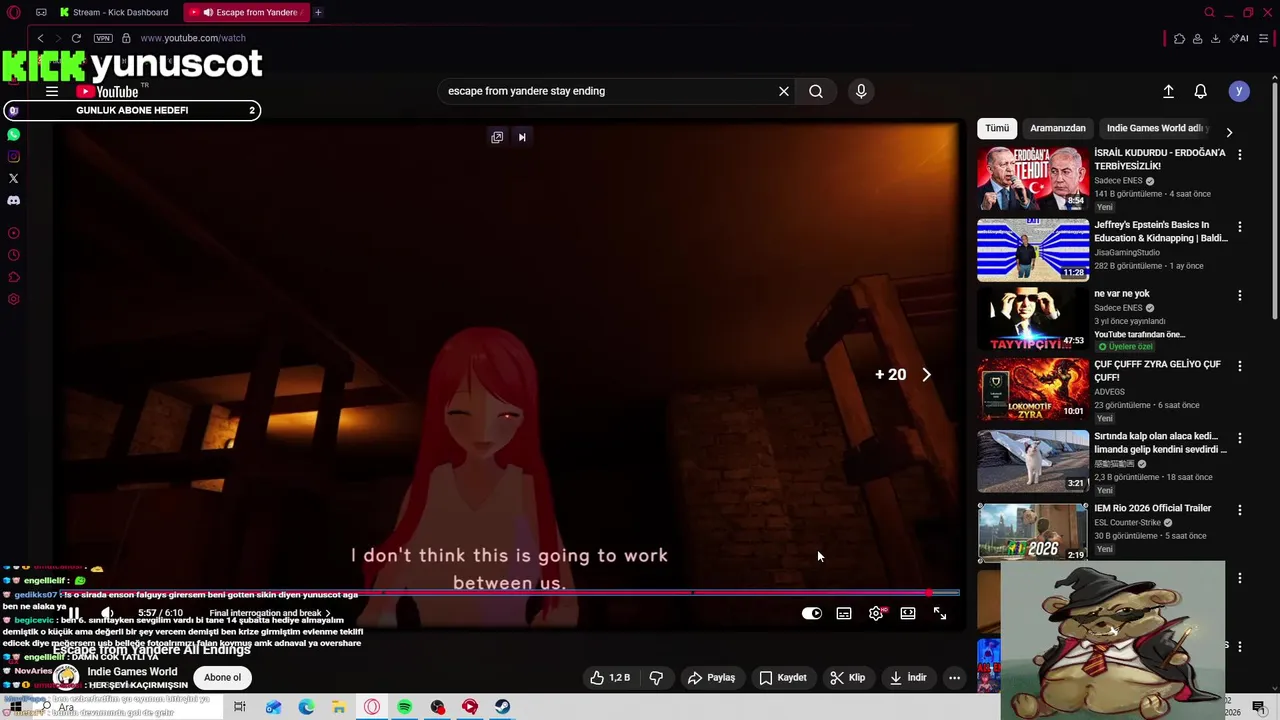Open YouTube notifications bell

1201,91
